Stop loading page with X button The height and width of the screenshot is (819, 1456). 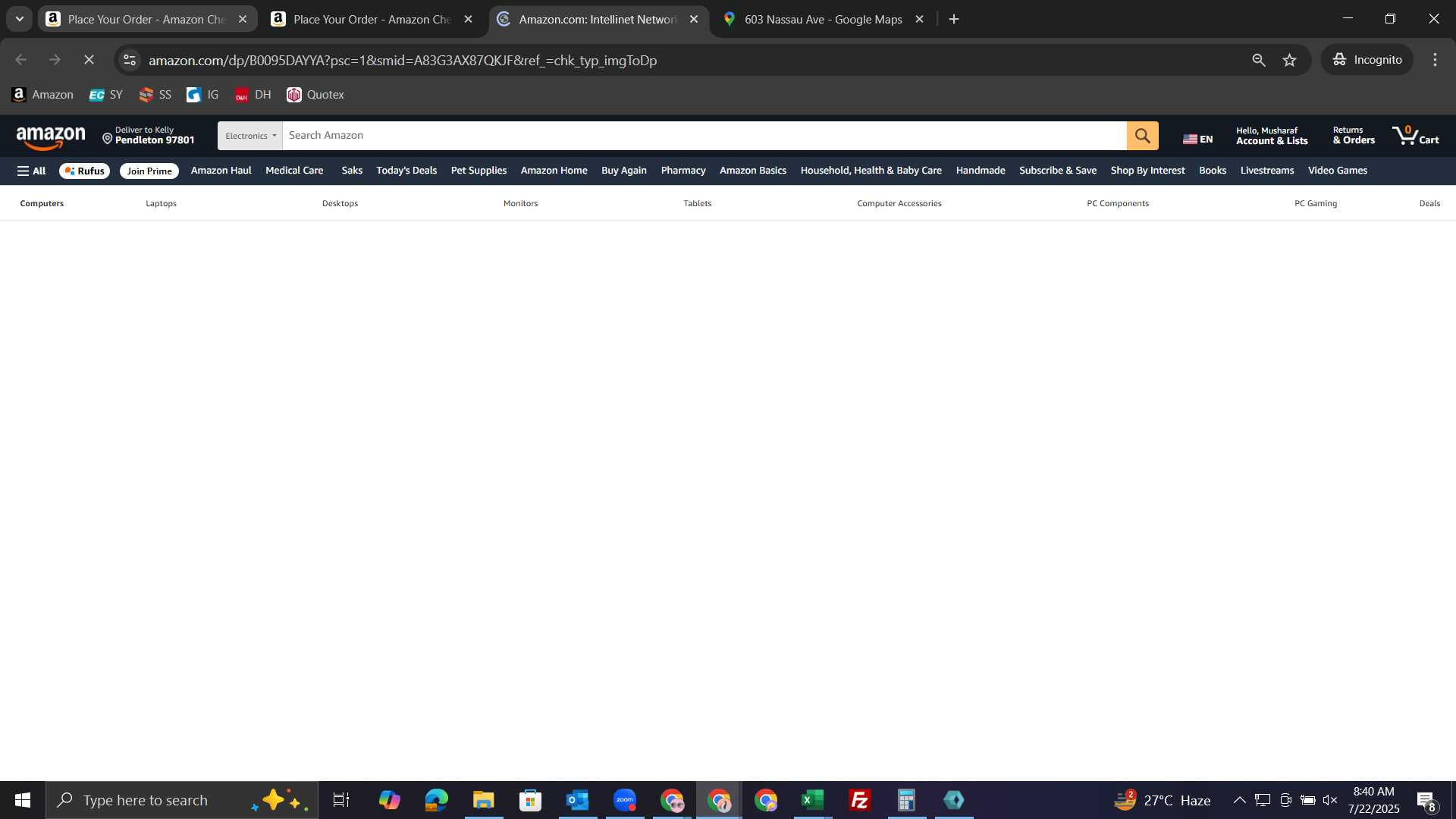(89, 60)
